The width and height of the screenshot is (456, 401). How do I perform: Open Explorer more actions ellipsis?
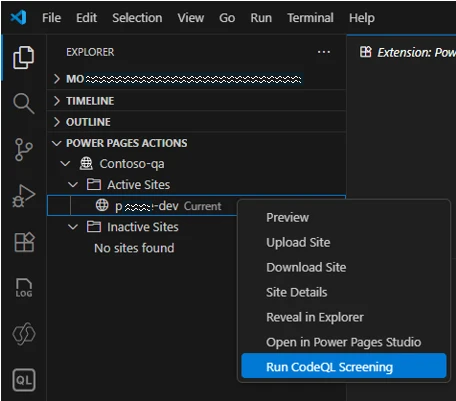click(x=324, y=52)
